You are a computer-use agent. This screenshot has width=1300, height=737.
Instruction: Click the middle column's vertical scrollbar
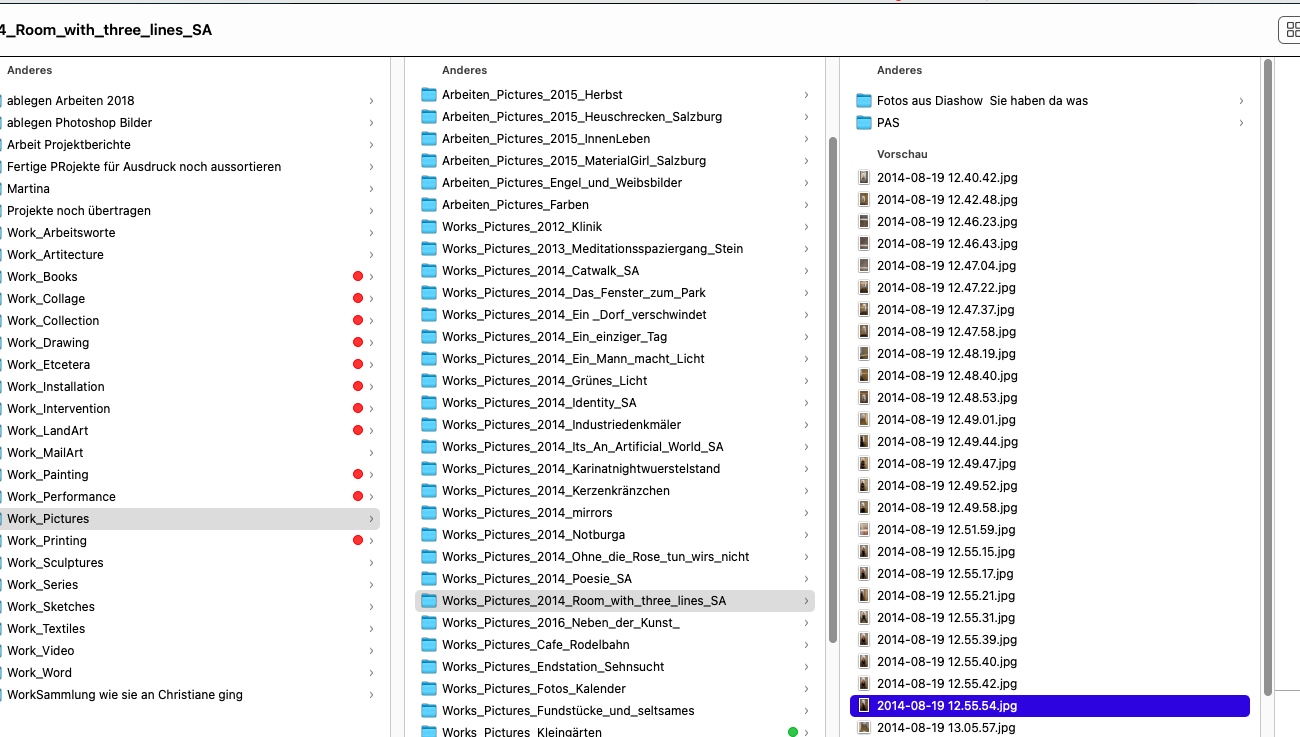(x=832, y=390)
